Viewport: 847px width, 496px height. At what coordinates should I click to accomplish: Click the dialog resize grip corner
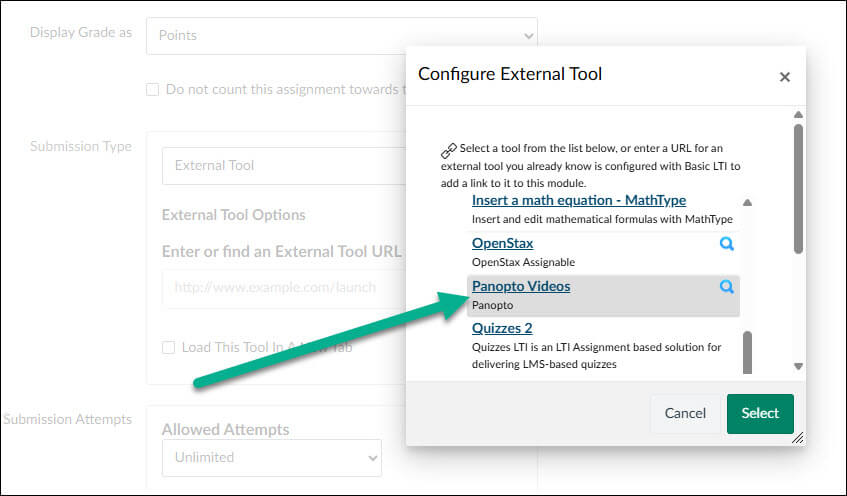pyautogui.click(x=797, y=438)
